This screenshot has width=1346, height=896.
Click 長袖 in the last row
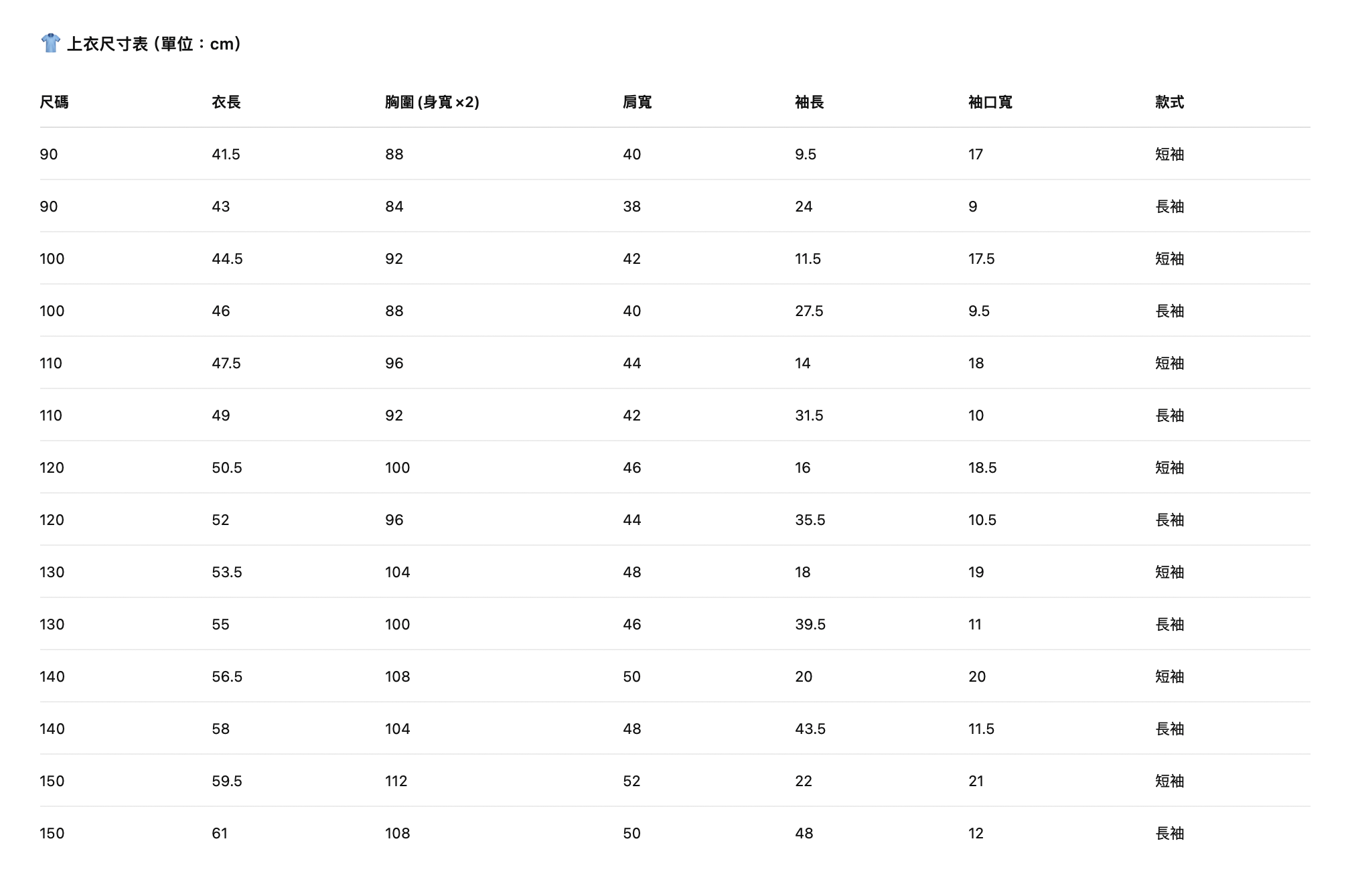[1169, 834]
